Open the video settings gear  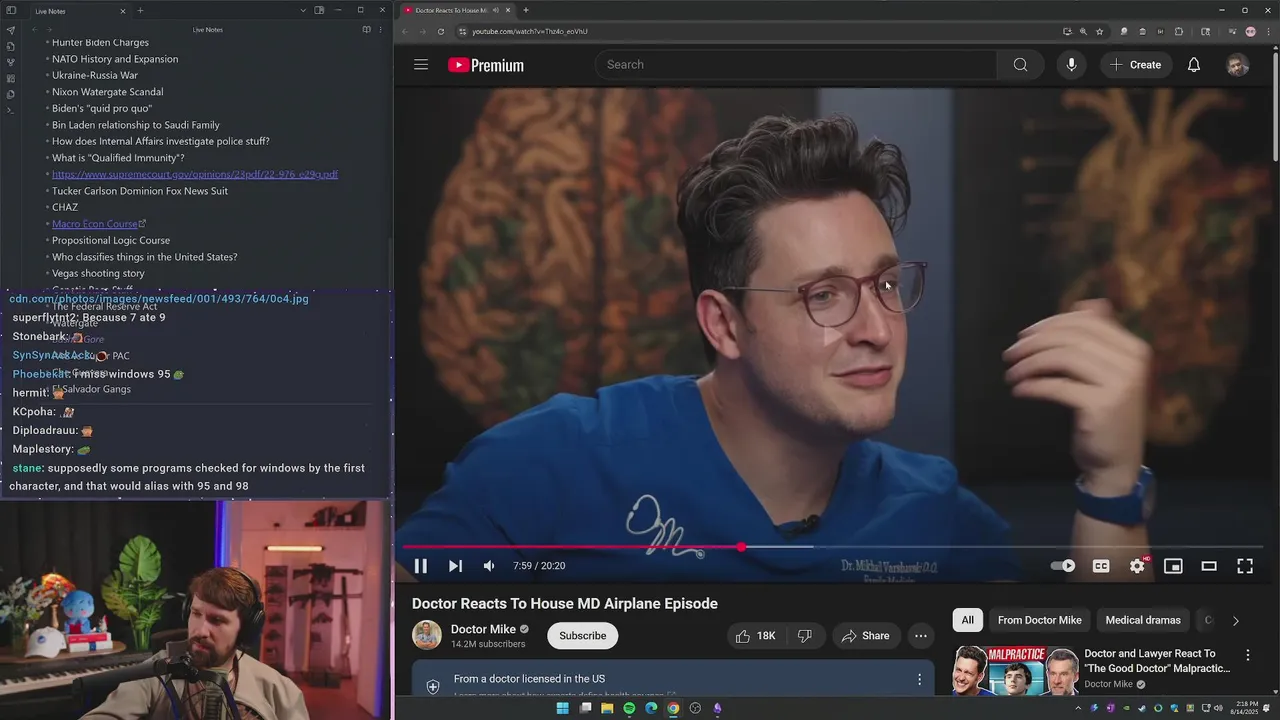1137,566
